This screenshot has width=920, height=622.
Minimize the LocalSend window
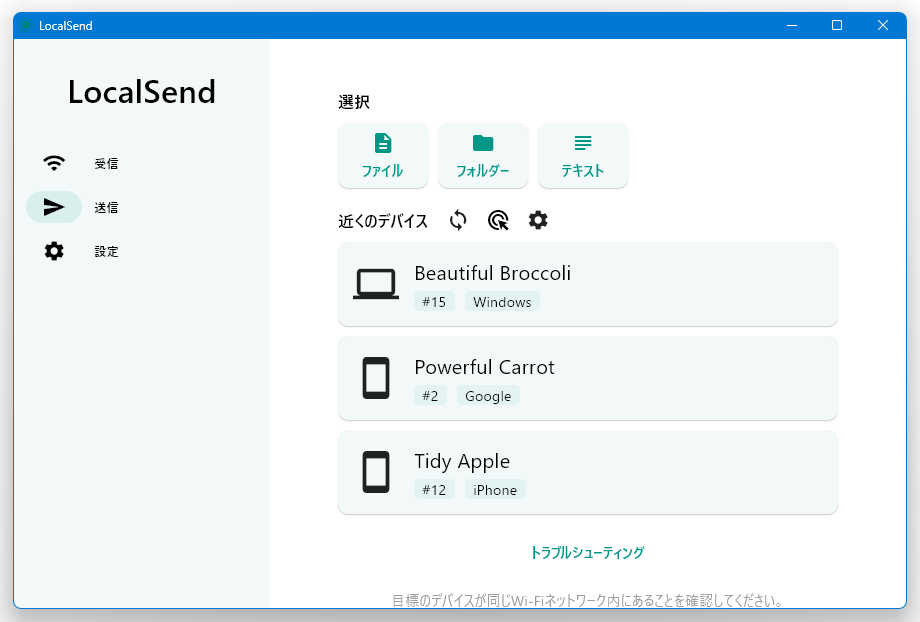click(x=792, y=25)
